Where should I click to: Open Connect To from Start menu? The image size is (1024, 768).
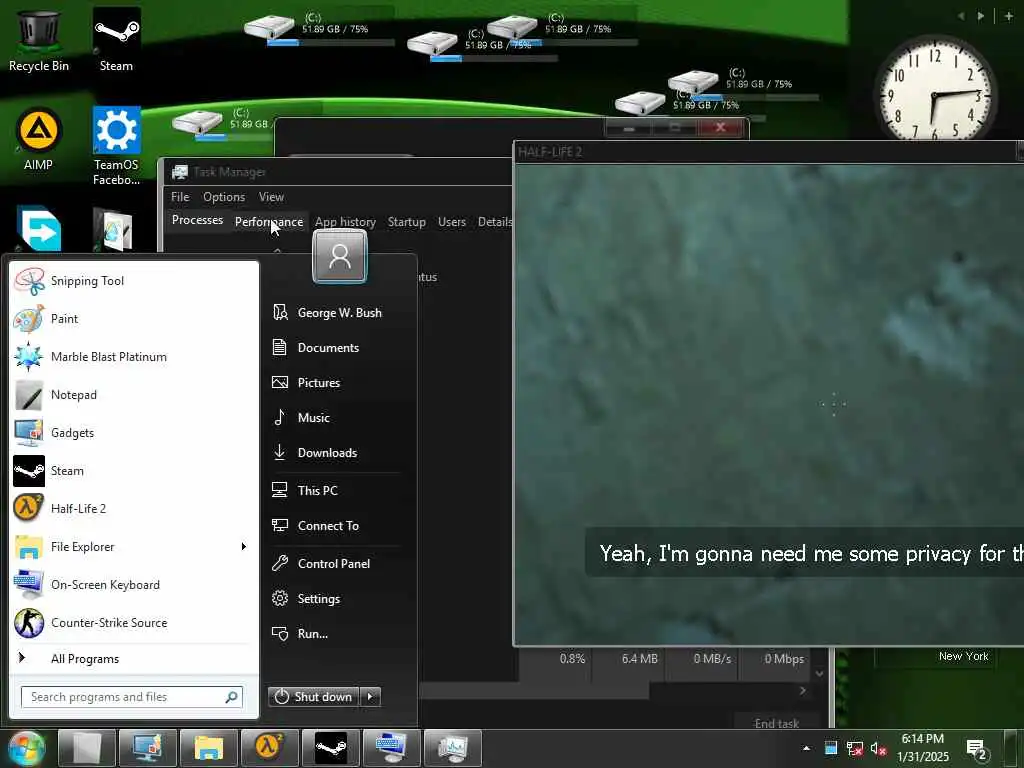[x=335, y=526]
